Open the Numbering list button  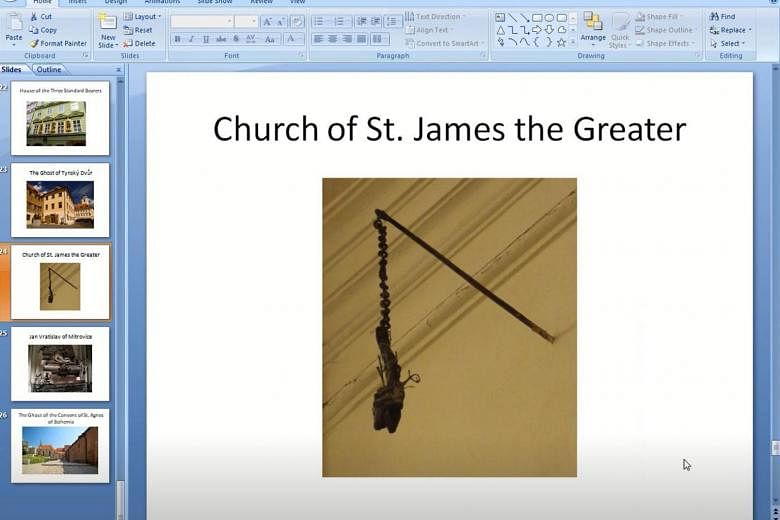[340, 21]
